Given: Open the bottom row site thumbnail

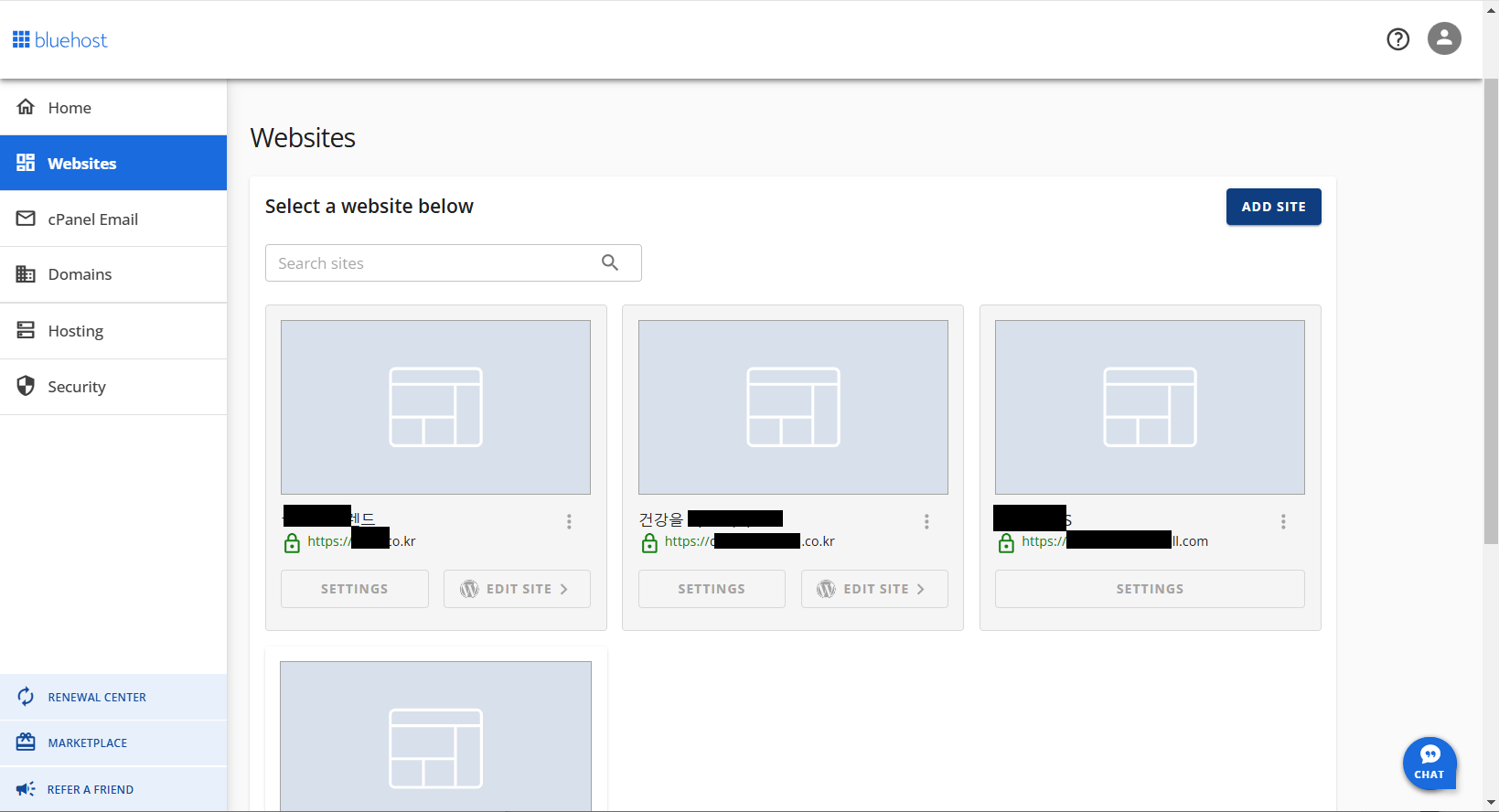Looking at the screenshot, I should click(435, 736).
